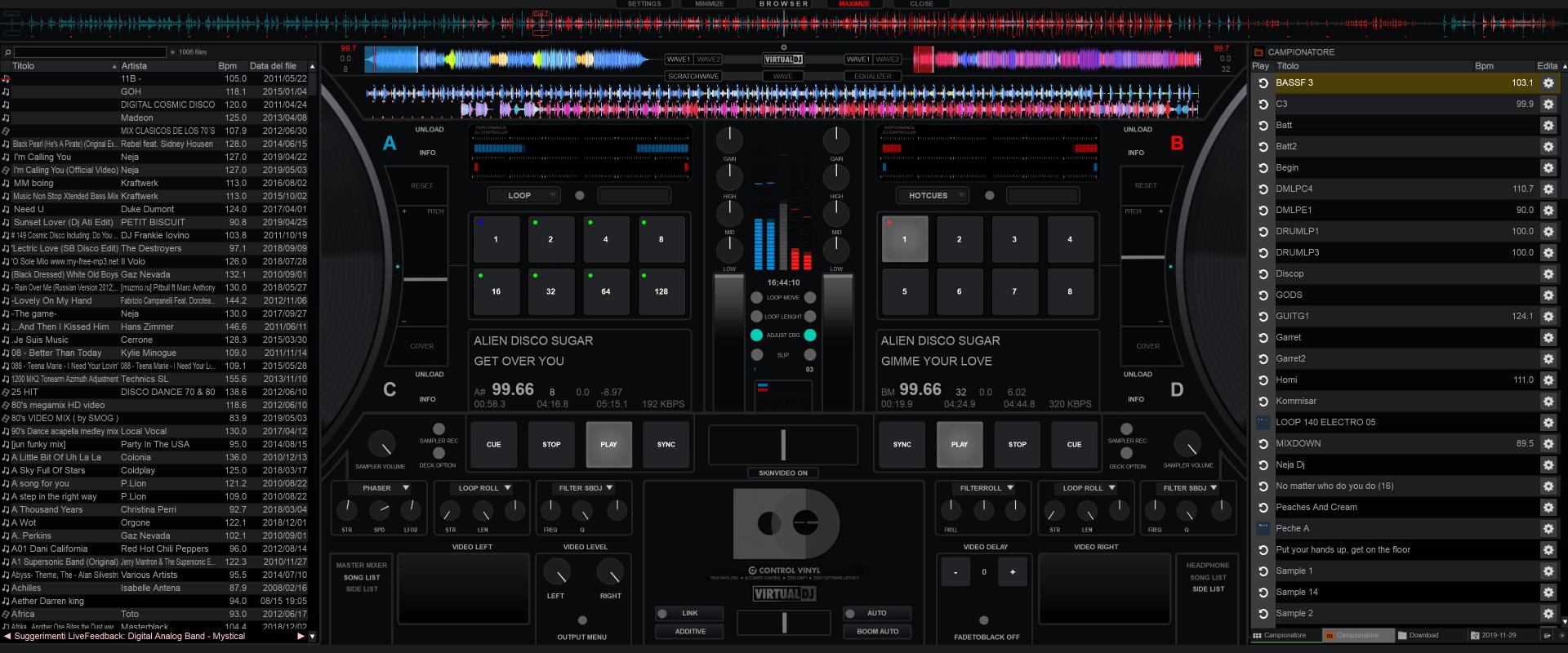This screenshot has height=653, width=1568.
Task: Click the search magnifier icon
Action: pos(7,52)
